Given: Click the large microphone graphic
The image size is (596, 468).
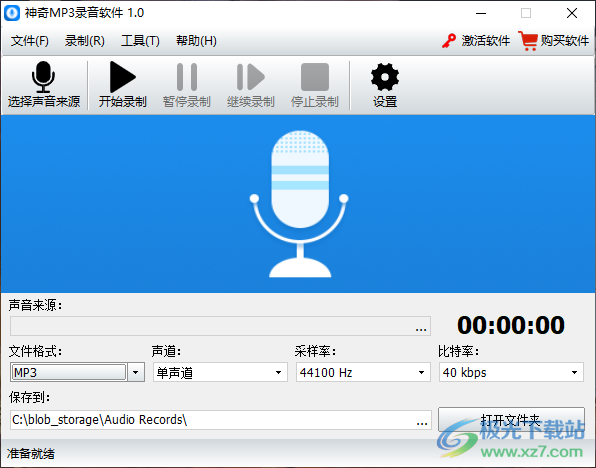Looking at the screenshot, I should (299, 204).
